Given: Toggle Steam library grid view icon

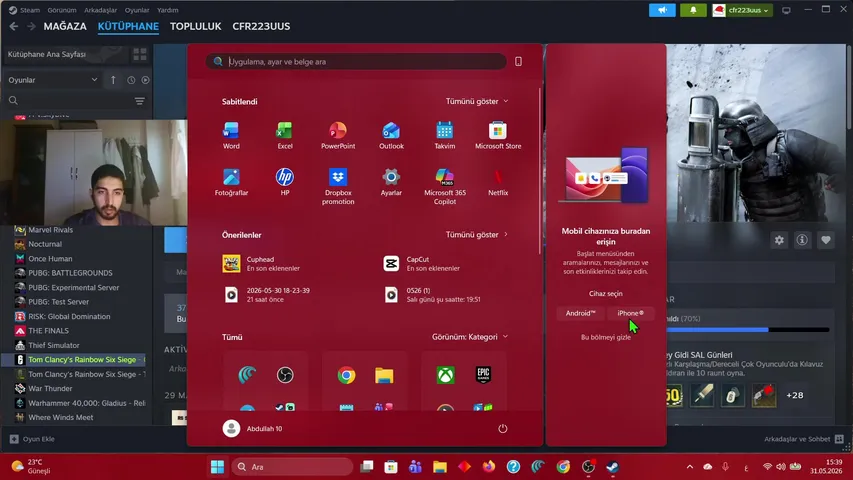Looking at the screenshot, I should coord(140,54).
